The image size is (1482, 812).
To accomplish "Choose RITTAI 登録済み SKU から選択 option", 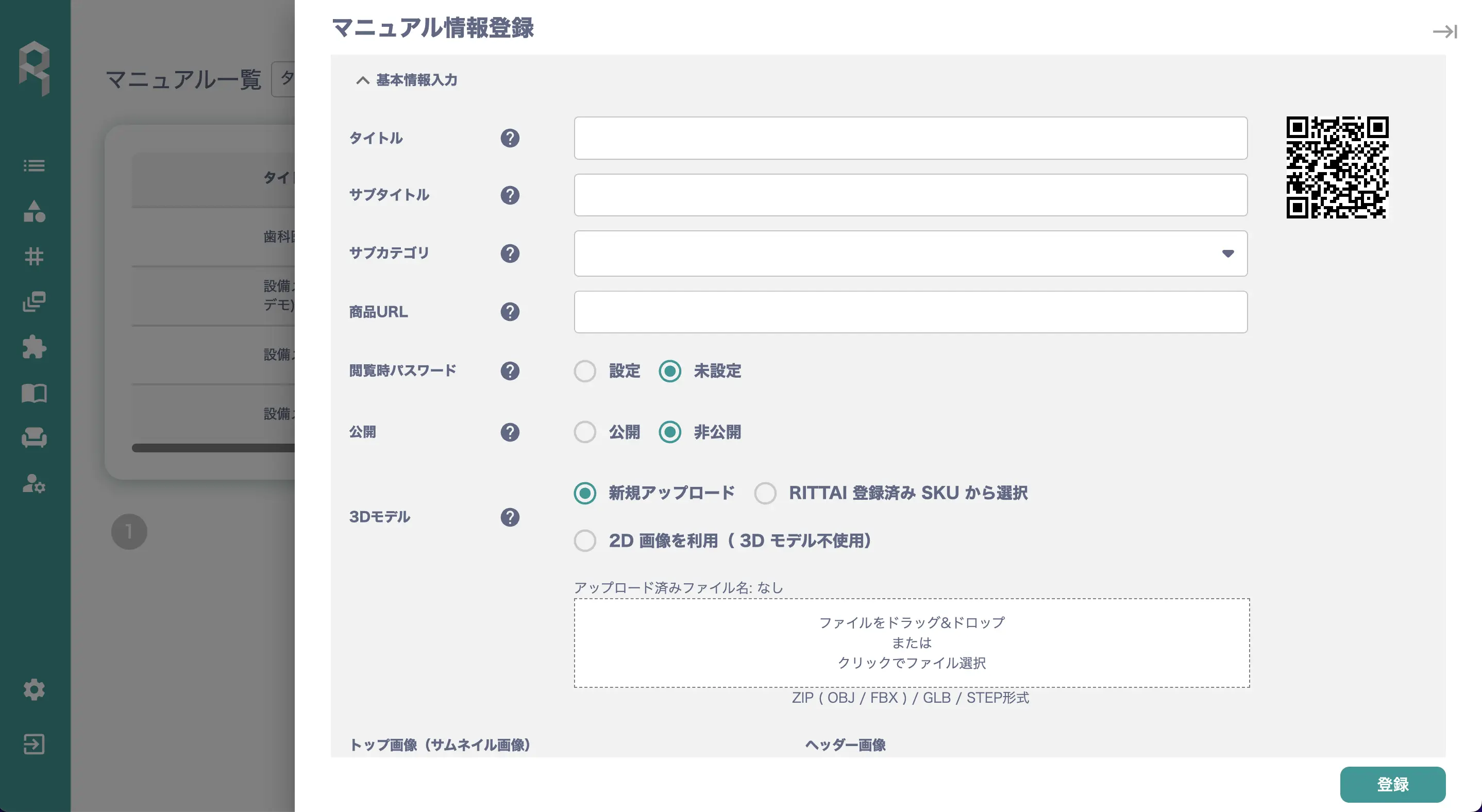I will tap(765, 494).
